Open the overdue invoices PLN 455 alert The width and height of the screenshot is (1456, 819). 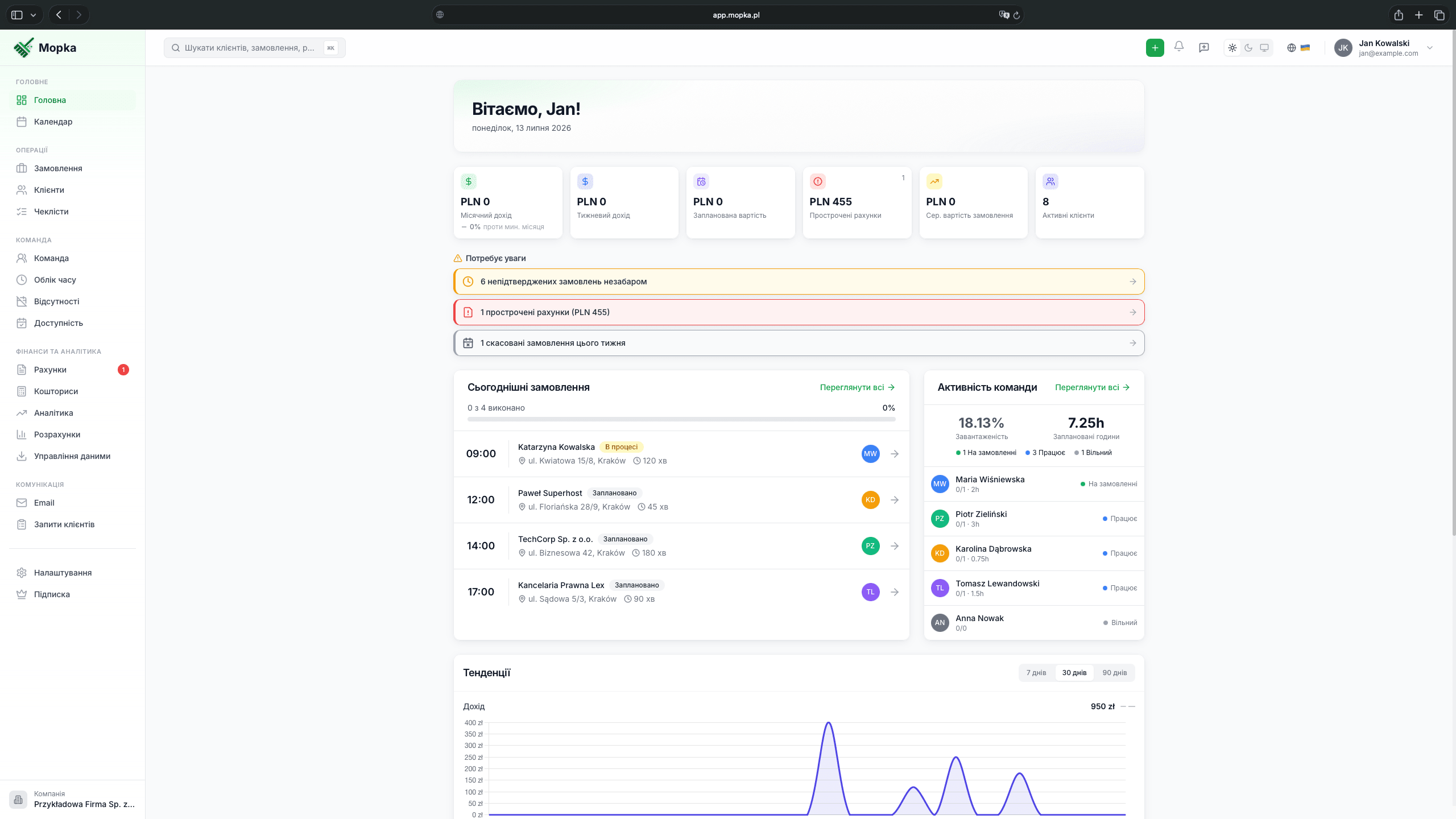point(799,312)
